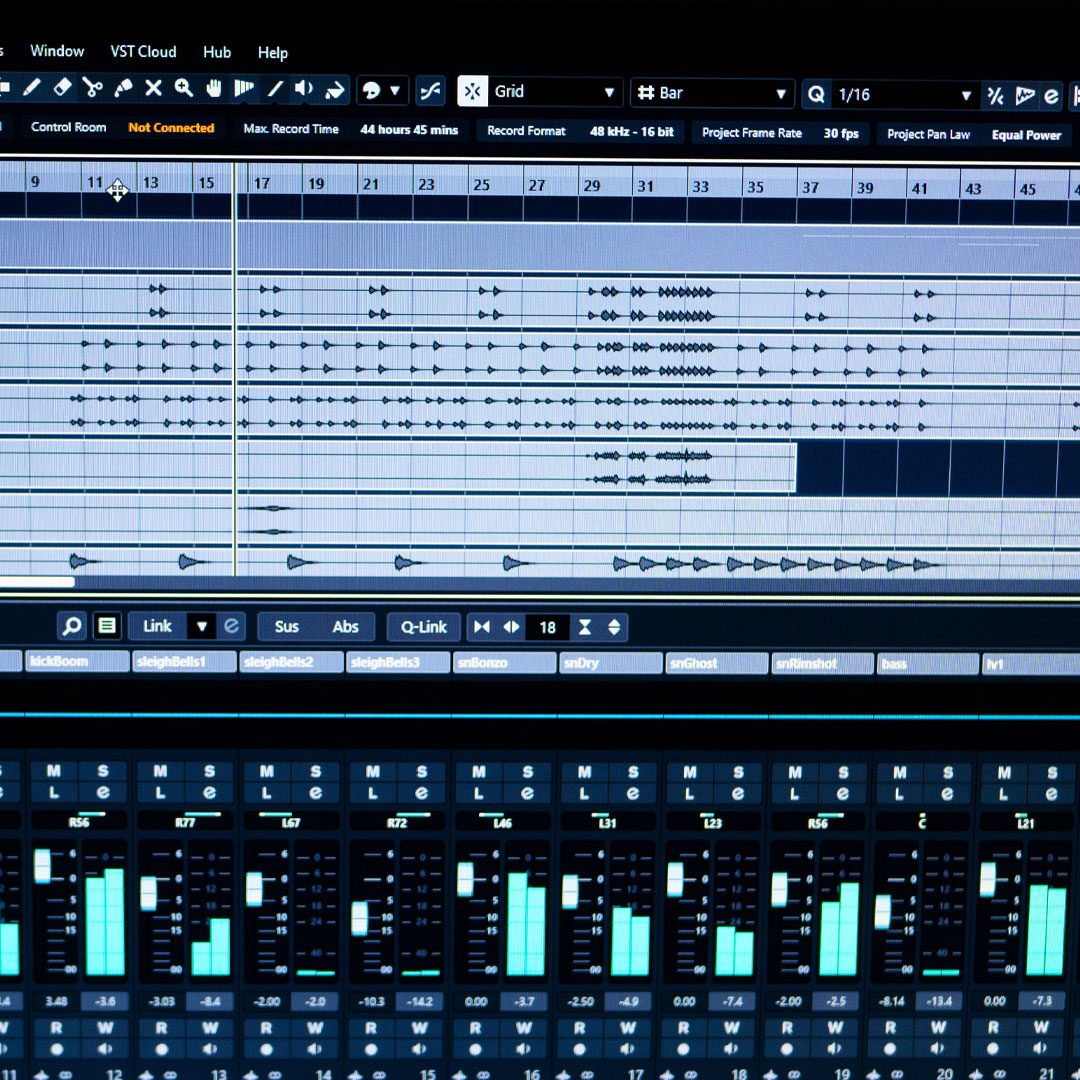Toggle Snap to Zero Crossing

(431, 91)
